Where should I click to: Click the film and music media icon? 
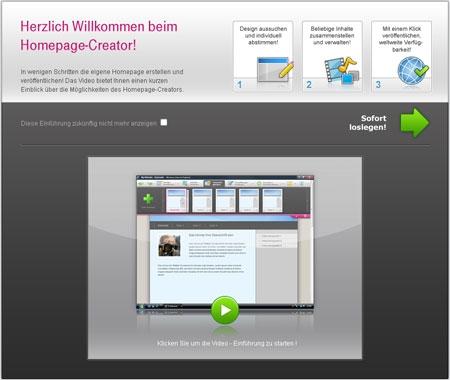(342, 70)
